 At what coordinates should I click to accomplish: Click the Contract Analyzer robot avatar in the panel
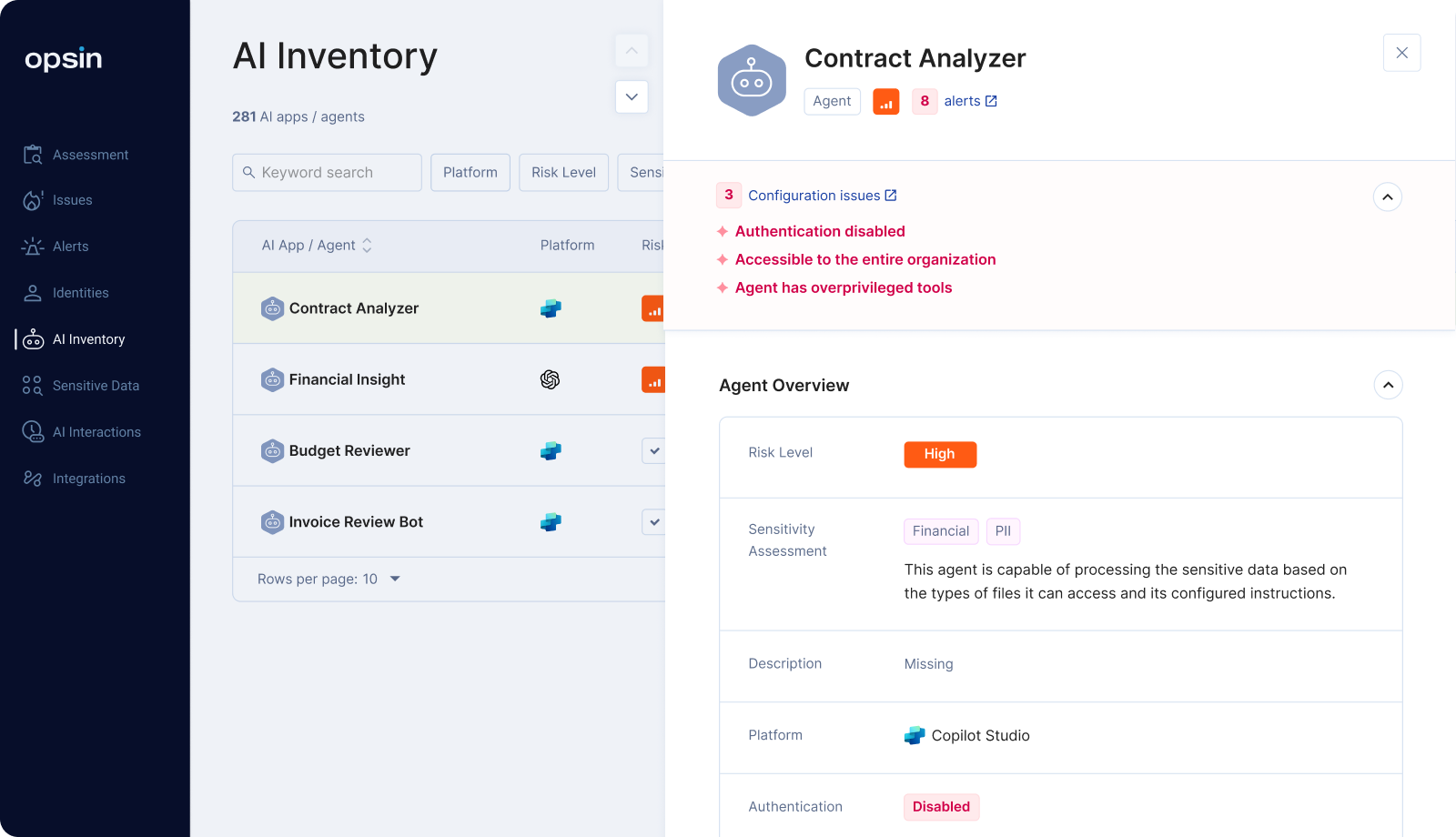pyautogui.click(x=752, y=80)
